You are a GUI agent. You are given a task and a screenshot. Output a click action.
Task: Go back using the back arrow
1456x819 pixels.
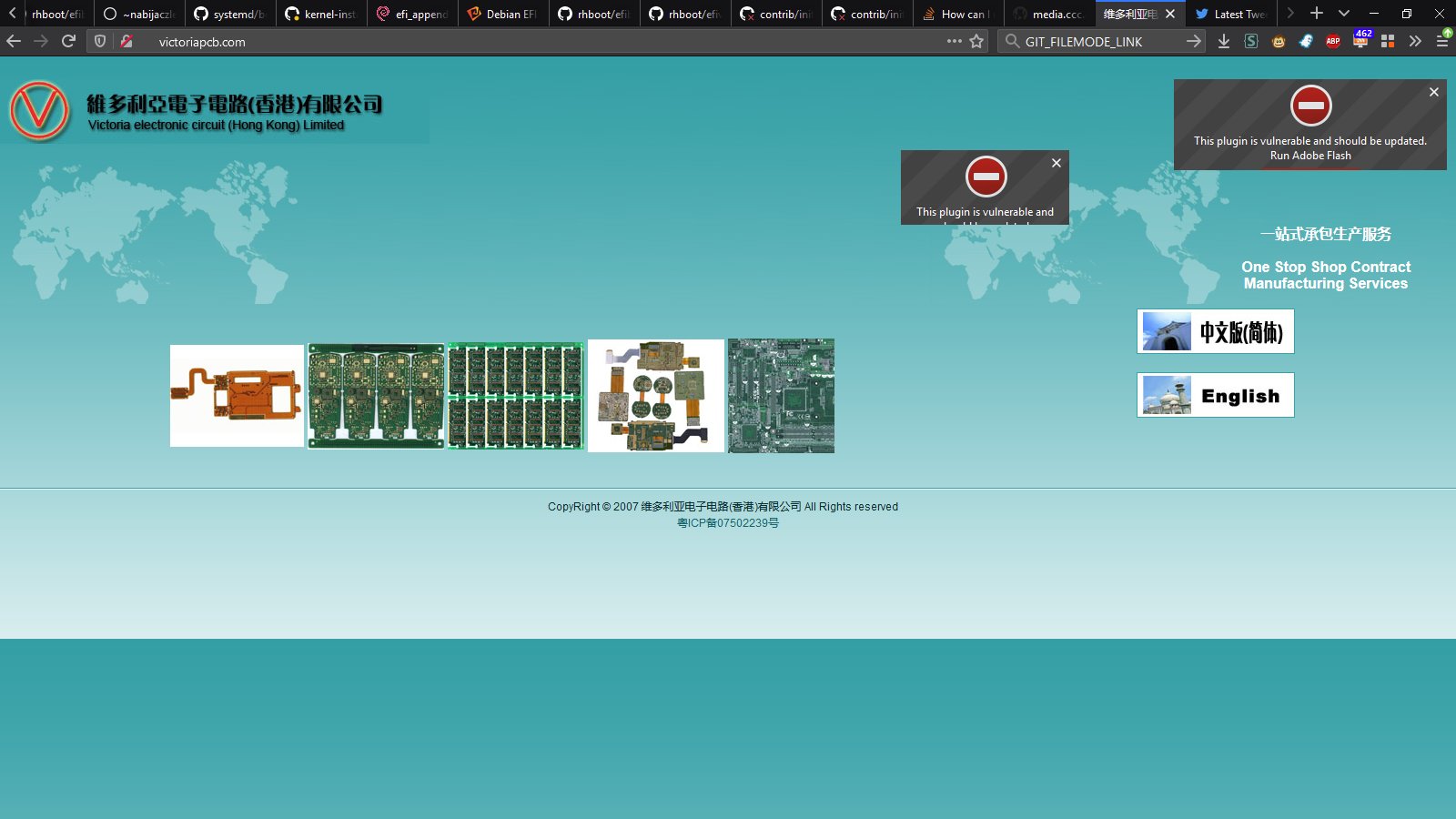pyautogui.click(x=14, y=41)
